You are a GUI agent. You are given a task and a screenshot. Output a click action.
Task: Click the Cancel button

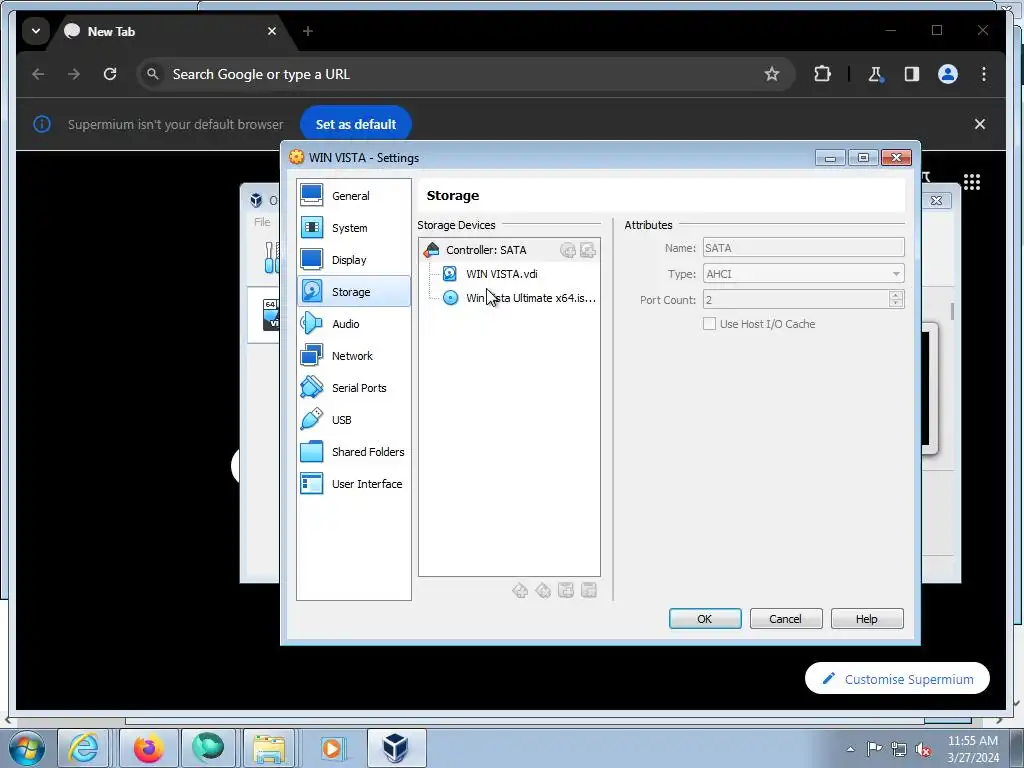pyautogui.click(x=786, y=618)
